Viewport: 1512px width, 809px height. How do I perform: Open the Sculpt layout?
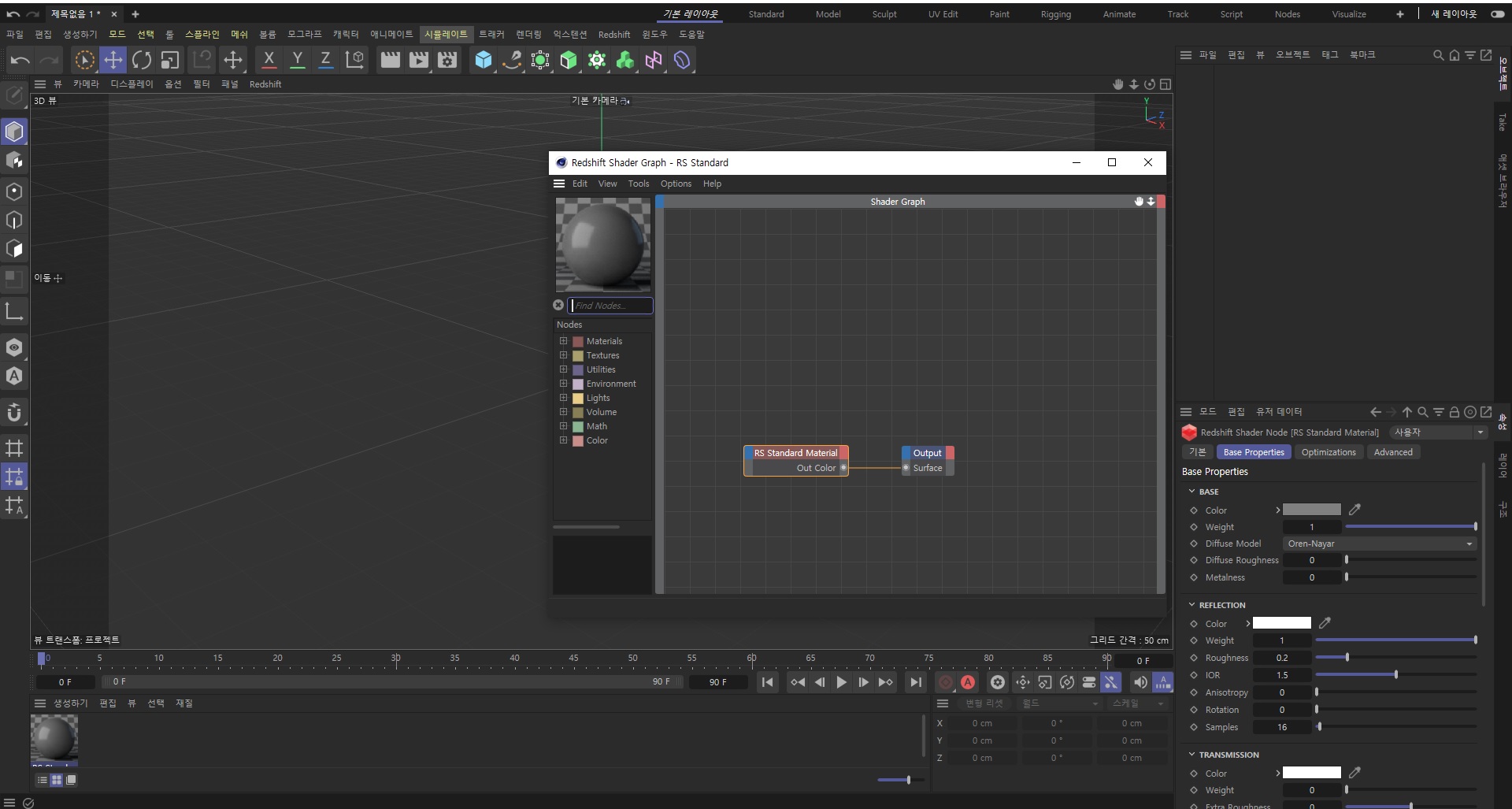pos(884,14)
